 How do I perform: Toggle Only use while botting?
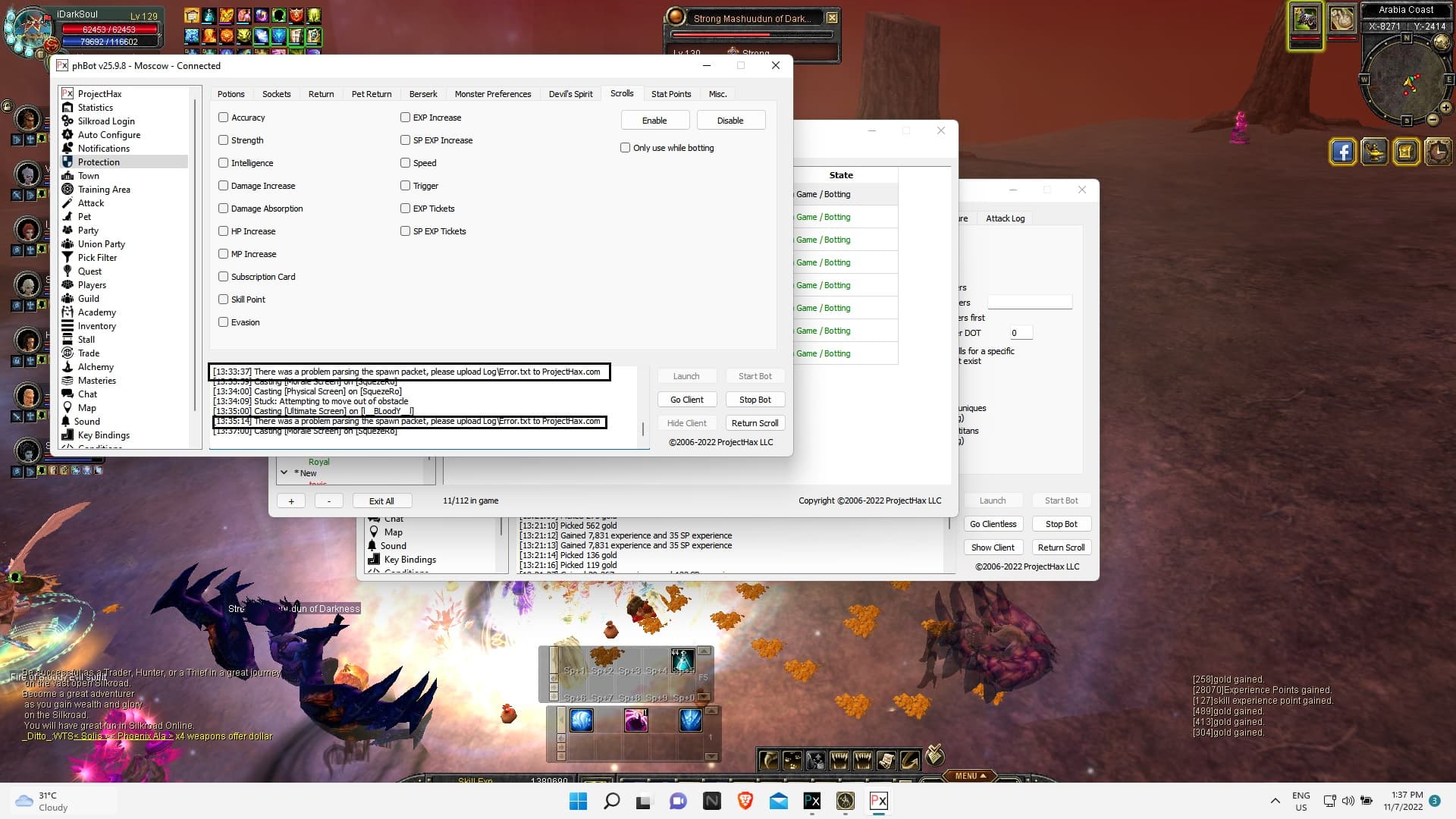point(626,148)
